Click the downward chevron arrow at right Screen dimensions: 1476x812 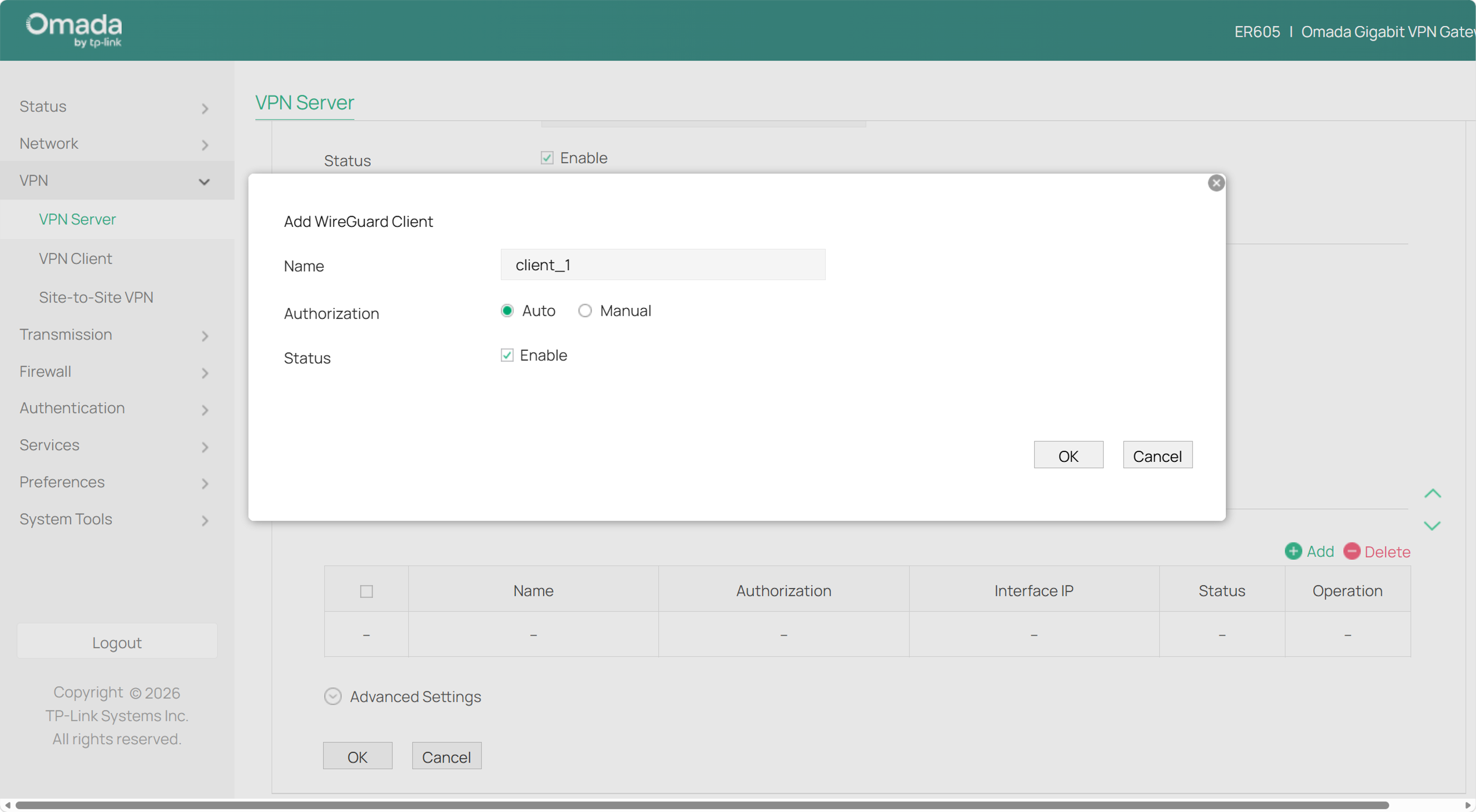click(1432, 525)
